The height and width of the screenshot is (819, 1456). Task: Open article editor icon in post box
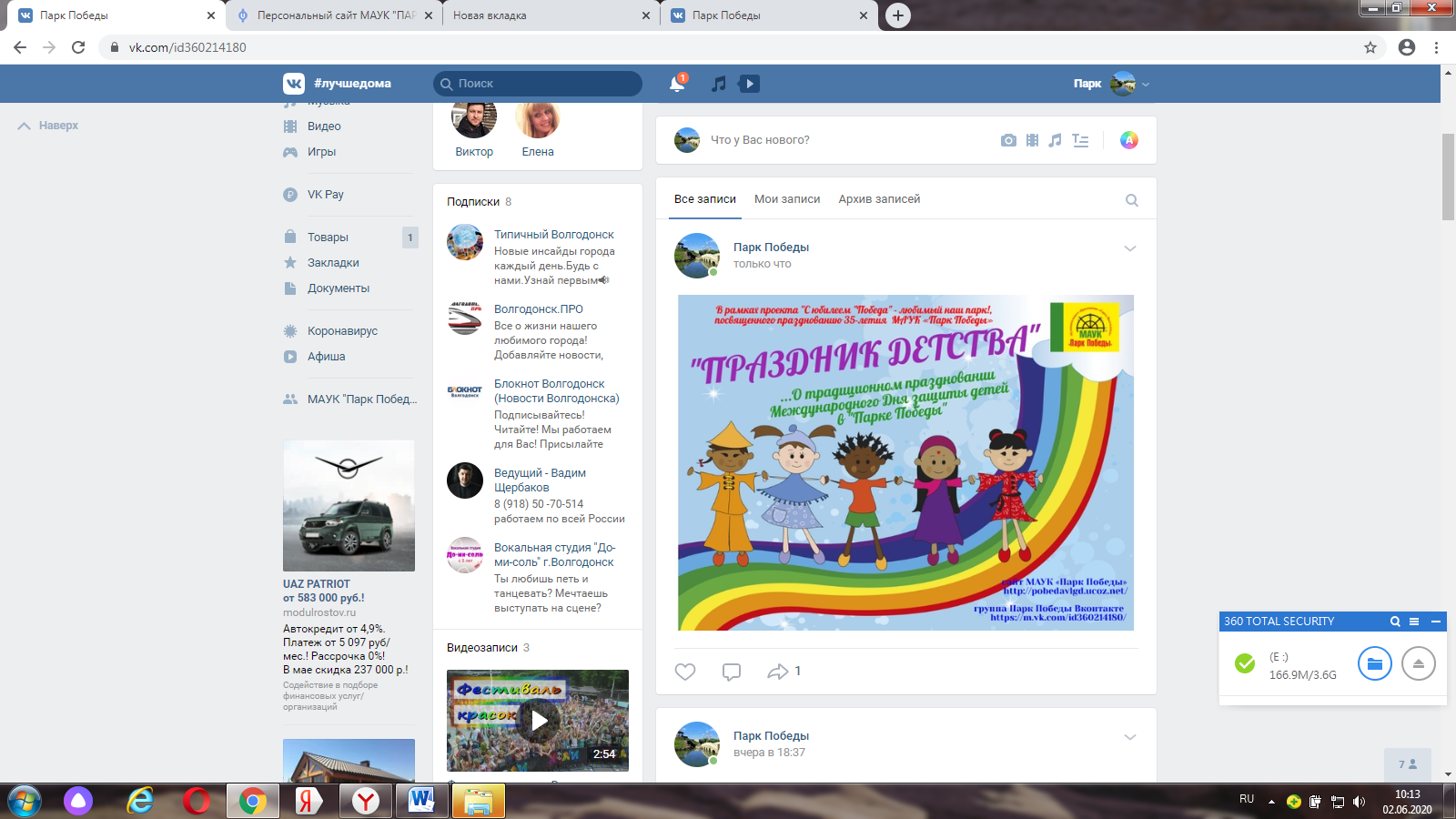click(1080, 140)
